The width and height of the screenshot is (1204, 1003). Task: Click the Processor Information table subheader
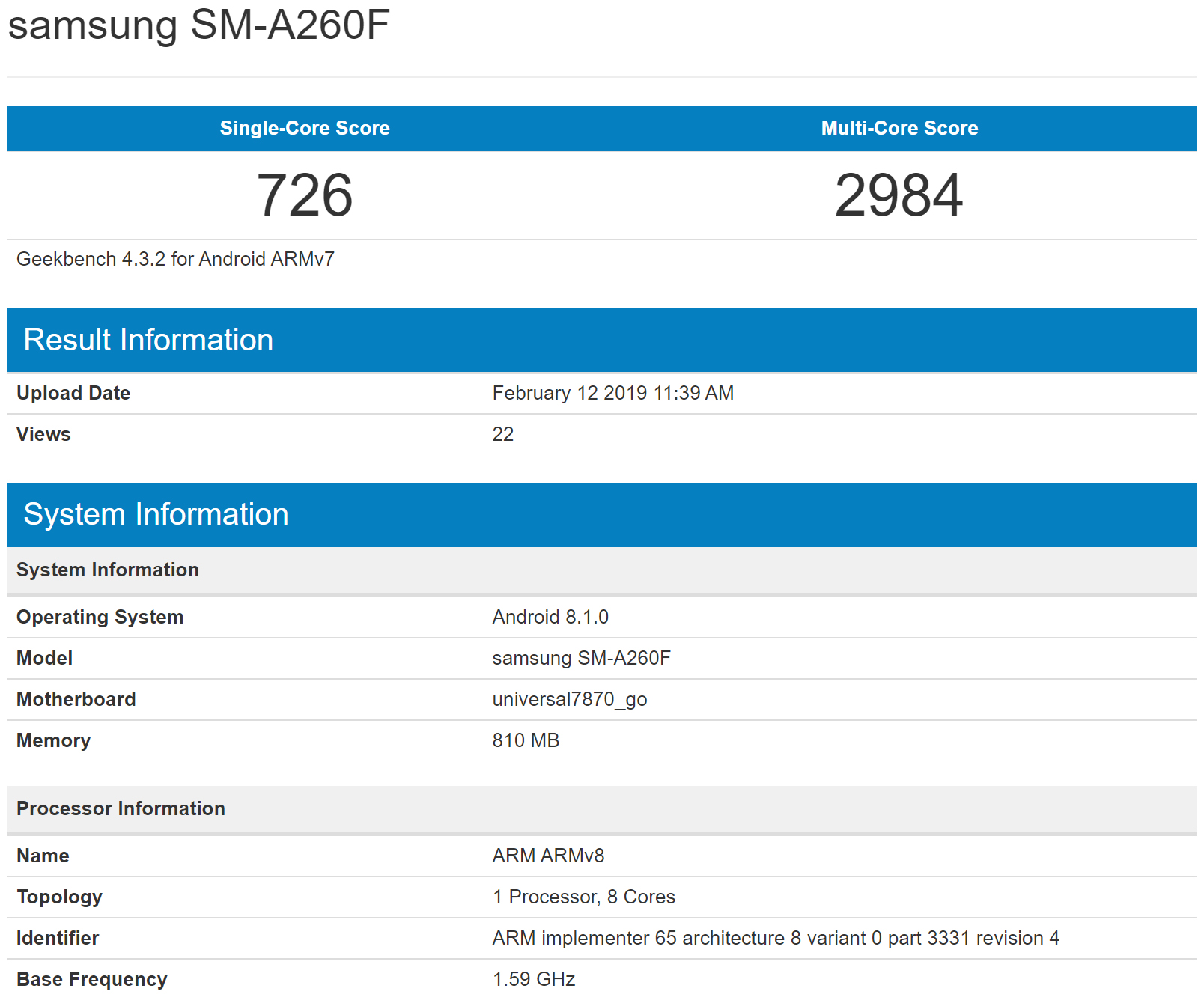121,808
